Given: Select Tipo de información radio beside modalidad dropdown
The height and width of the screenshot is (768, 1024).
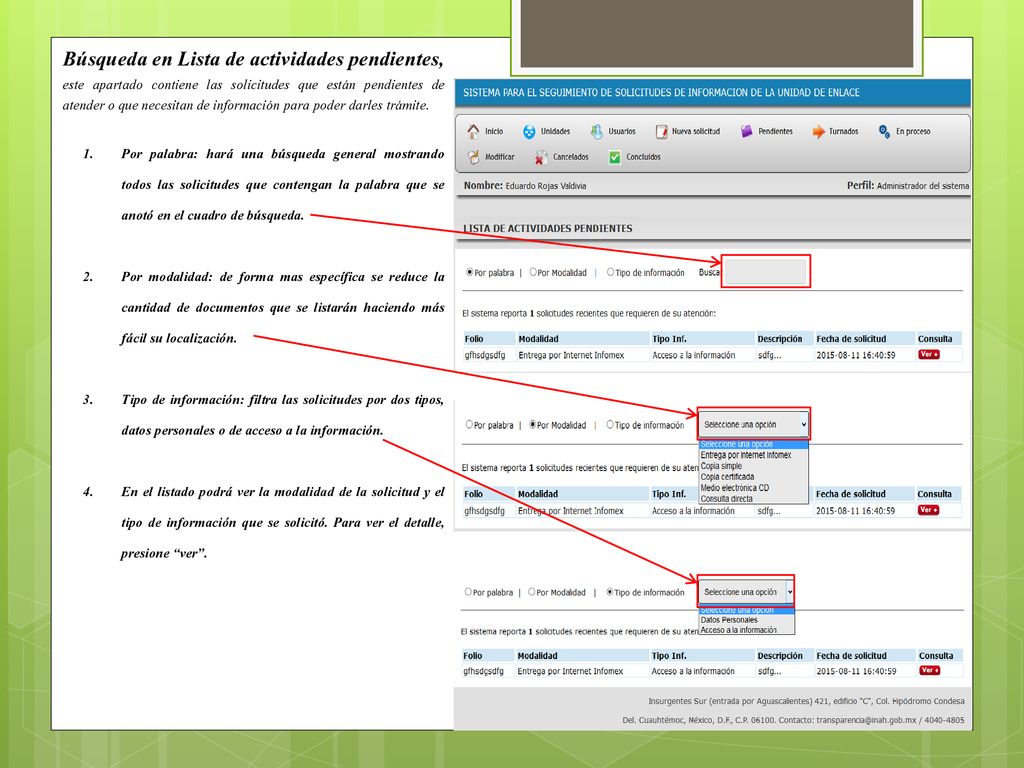Looking at the screenshot, I should [610, 424].
